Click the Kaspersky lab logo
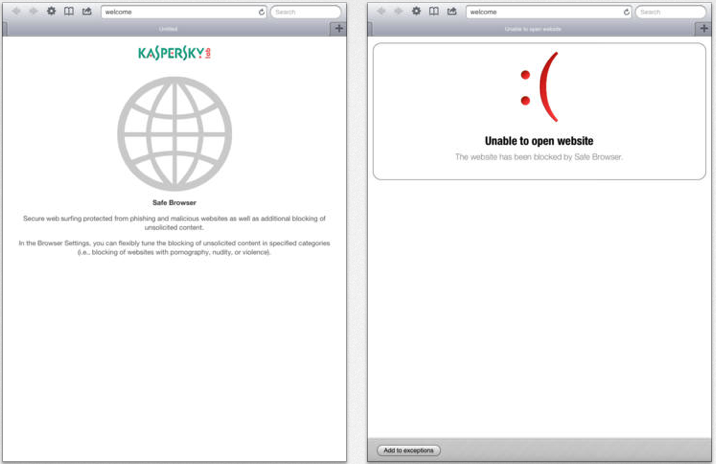This screenshot has height=464, width=716. (174, 53)
